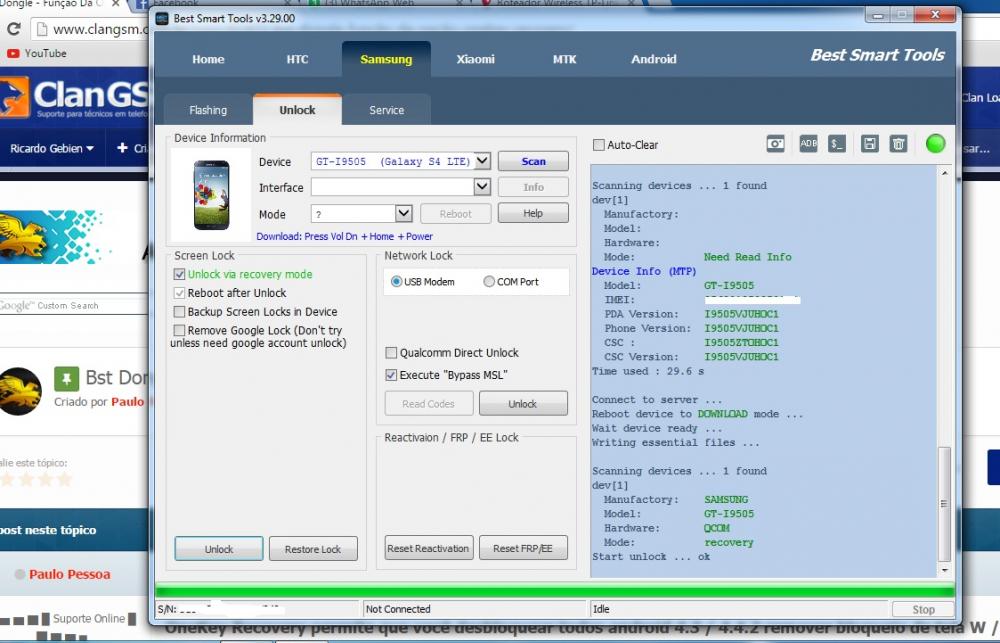Click the 'Time used : 29.6 s' log line
Viewport: 1000px width, 643px height.
(648, 371)
